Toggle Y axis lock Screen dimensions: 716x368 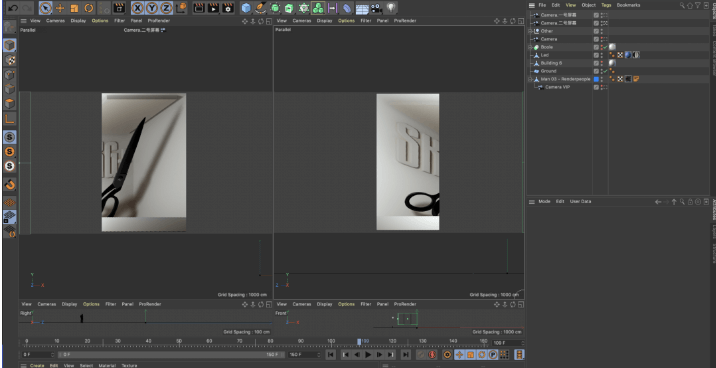point(152,8)
